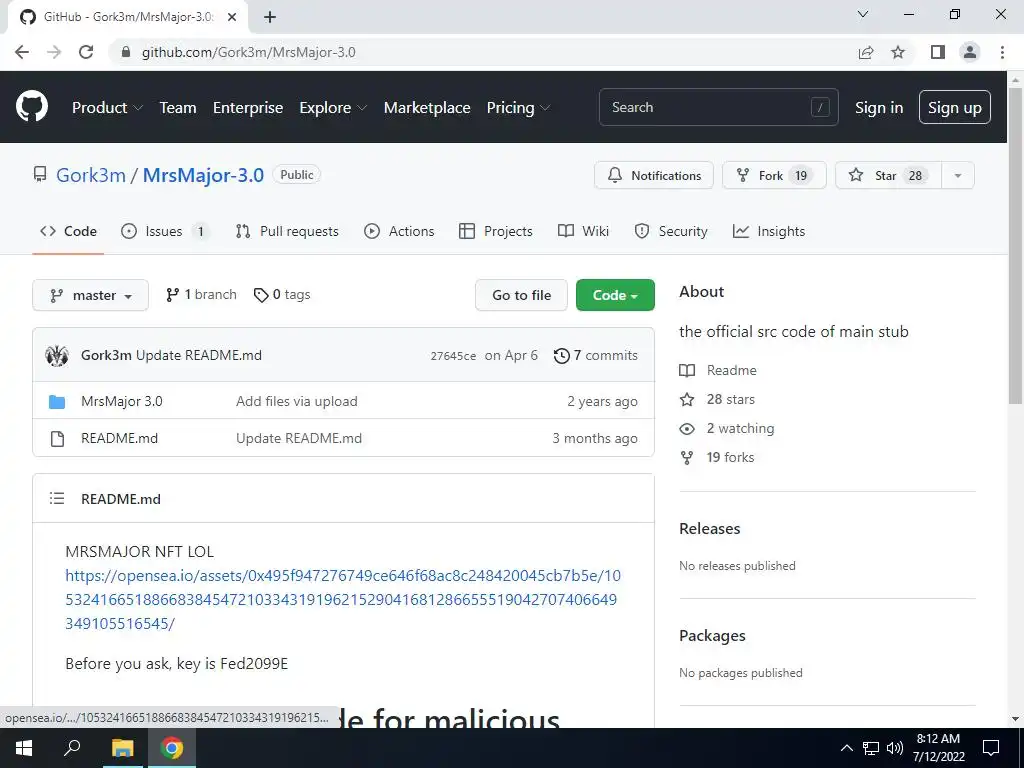Viewport: 1024px width, 768px height.
Task: Click the README.md file icon
Action: [57, 439]
